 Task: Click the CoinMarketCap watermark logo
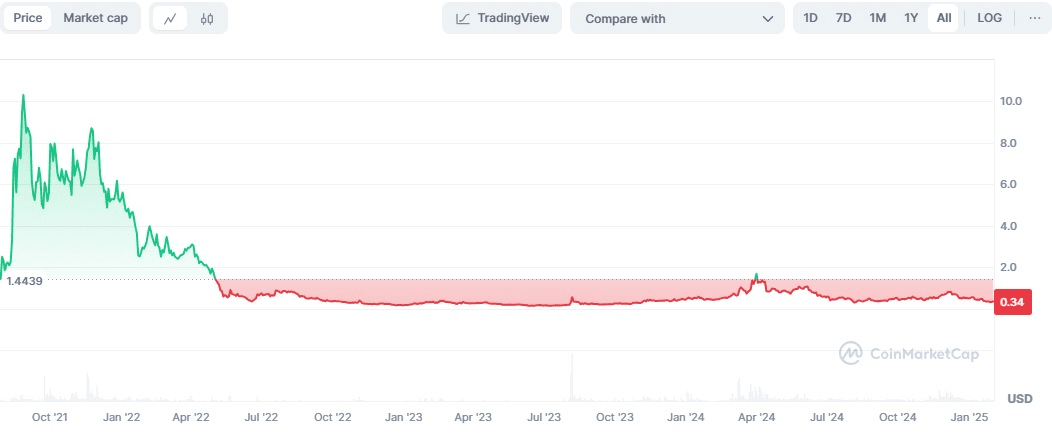pyautogui.click(x=908, y=353)
